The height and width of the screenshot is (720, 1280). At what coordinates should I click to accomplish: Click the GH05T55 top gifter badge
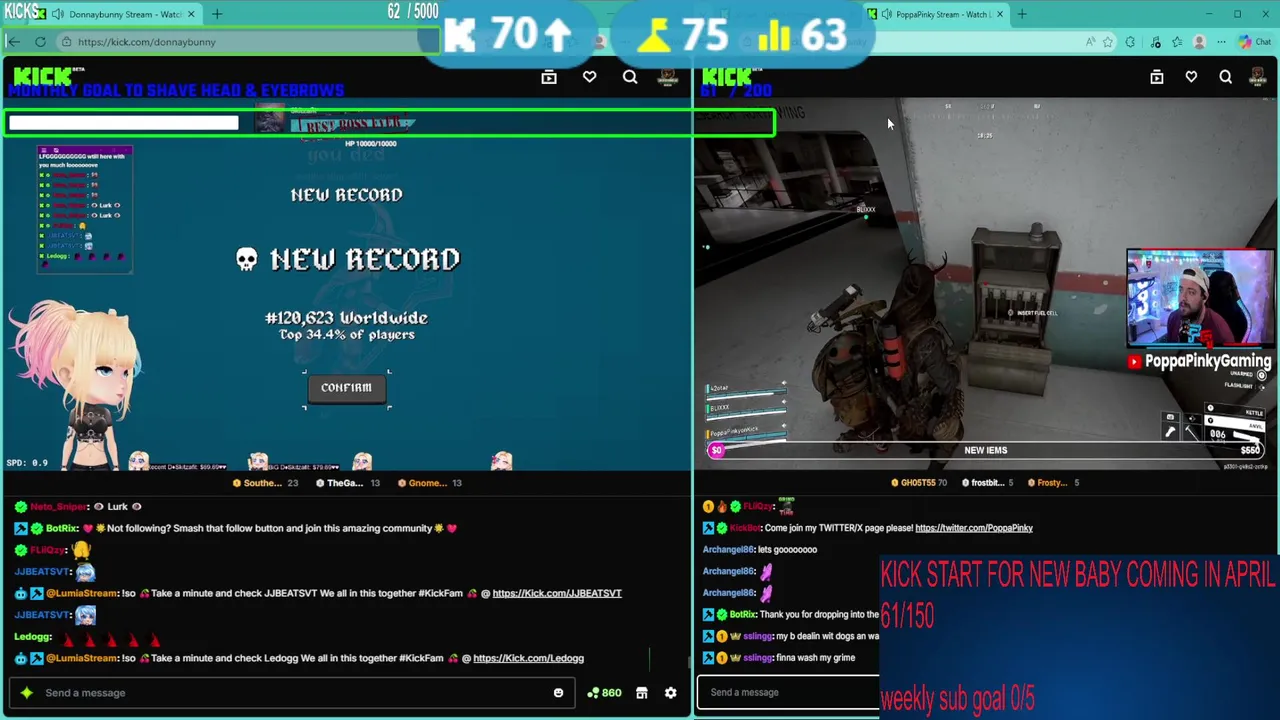pyautogui.click(x=919, y=483)
